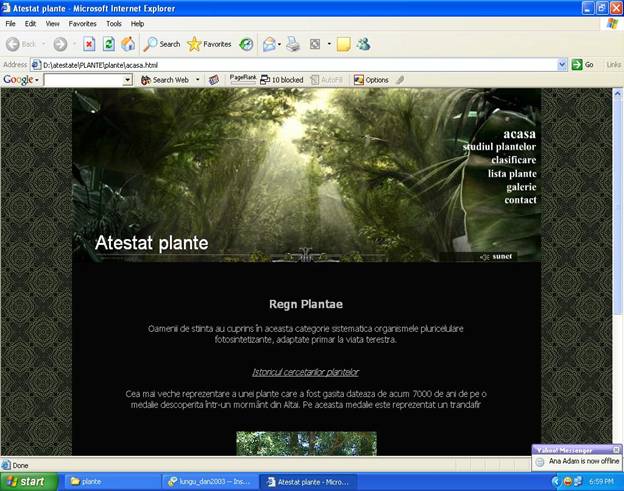The image size is (624, 491).
Task: Click the Messenger icon in toolbar
Action: point(363,44)
